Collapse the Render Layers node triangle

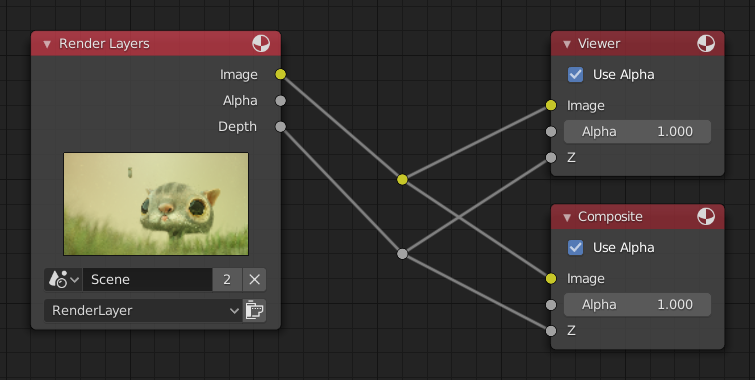47,44
